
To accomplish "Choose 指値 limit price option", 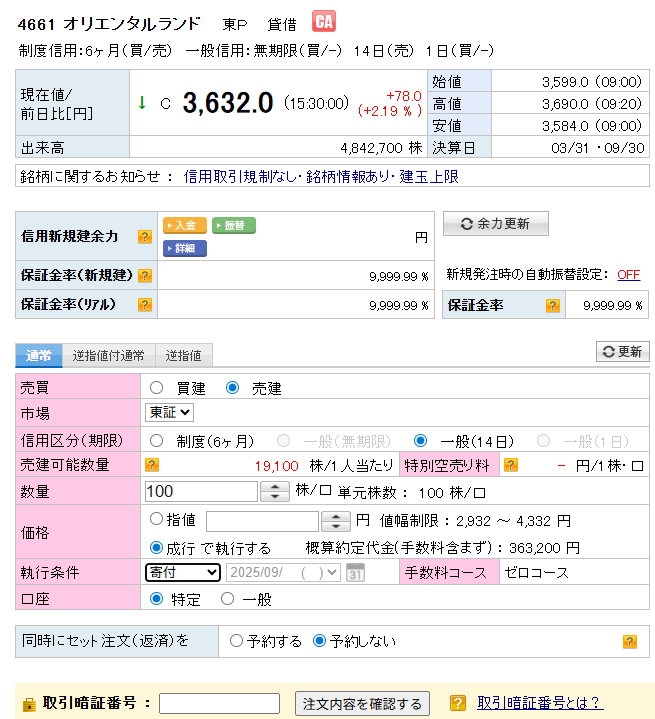I will click(x=156, y=519).
